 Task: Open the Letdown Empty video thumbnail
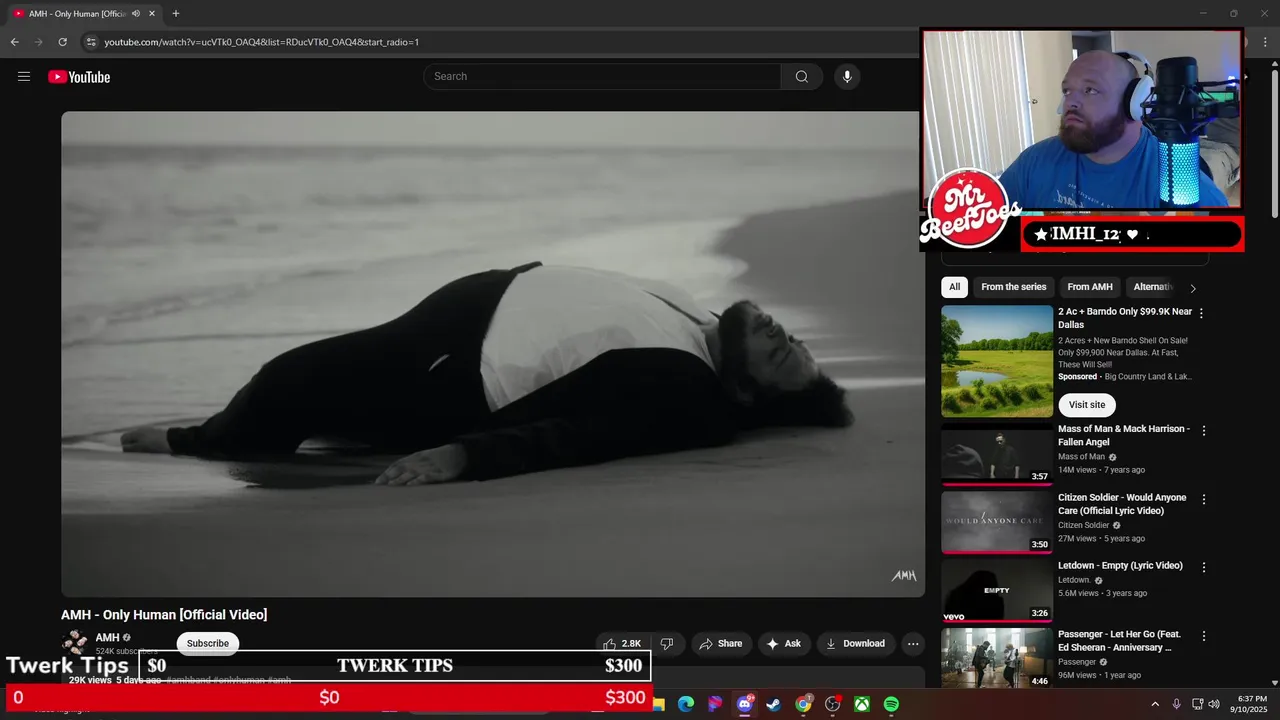coord(997,590)
